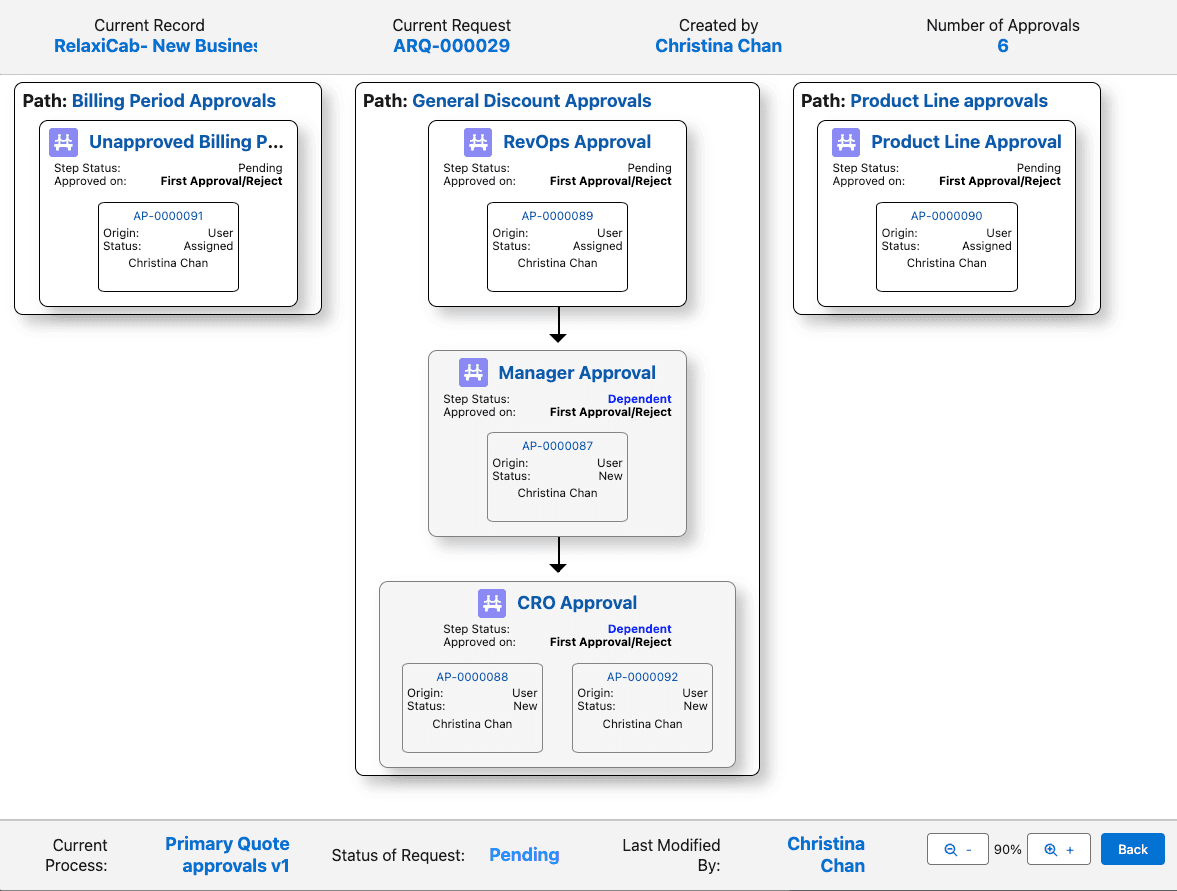This screenshot has height=891, width=1177.
Task: Click the RevOps Approval step icon
Action: [477, 142]
